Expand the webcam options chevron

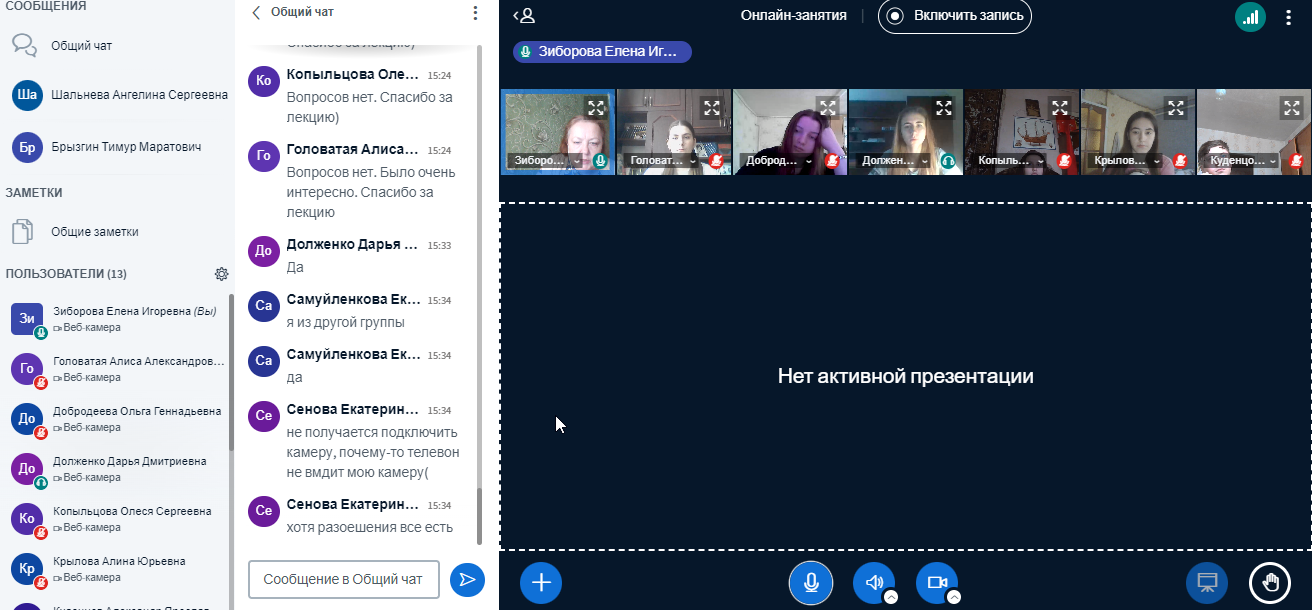[954, 597]
